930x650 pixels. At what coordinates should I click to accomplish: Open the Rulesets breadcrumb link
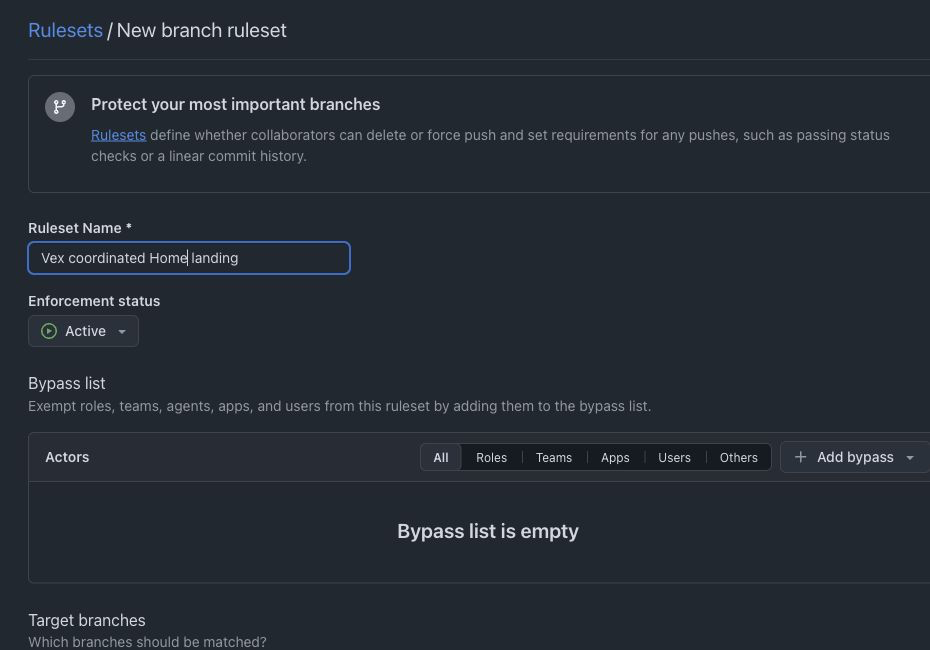point(65,30)
